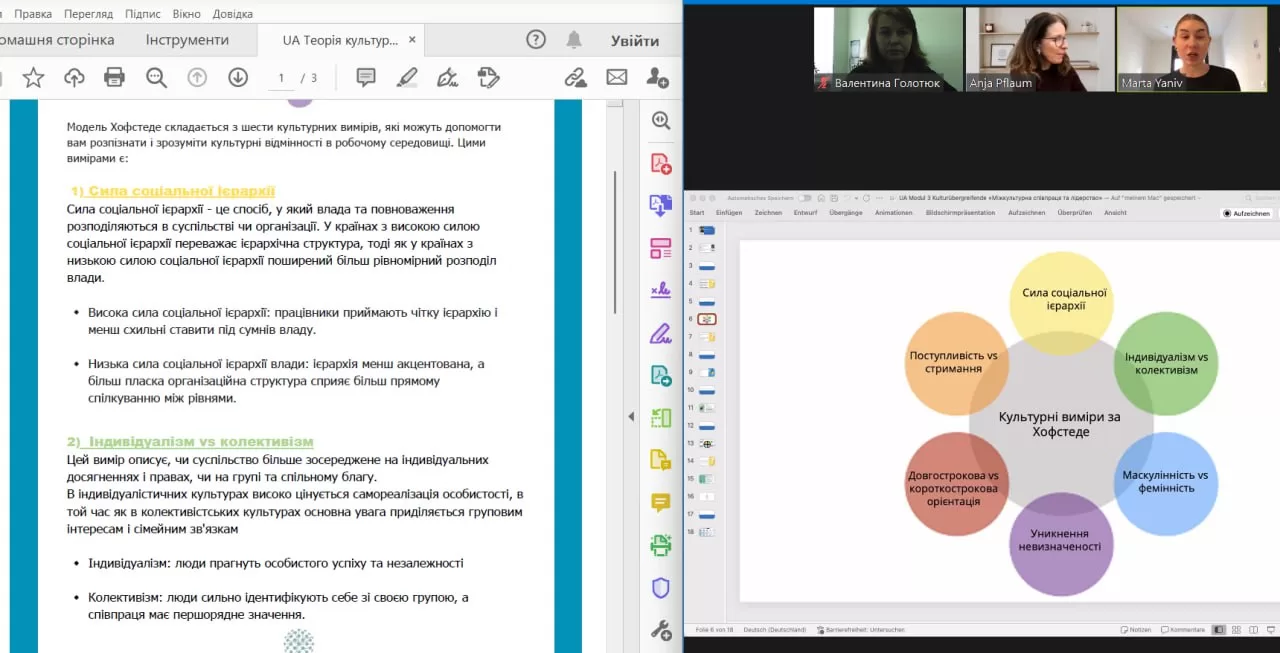Select slide 13 thumbnail in the slide panel

[707, 443]
